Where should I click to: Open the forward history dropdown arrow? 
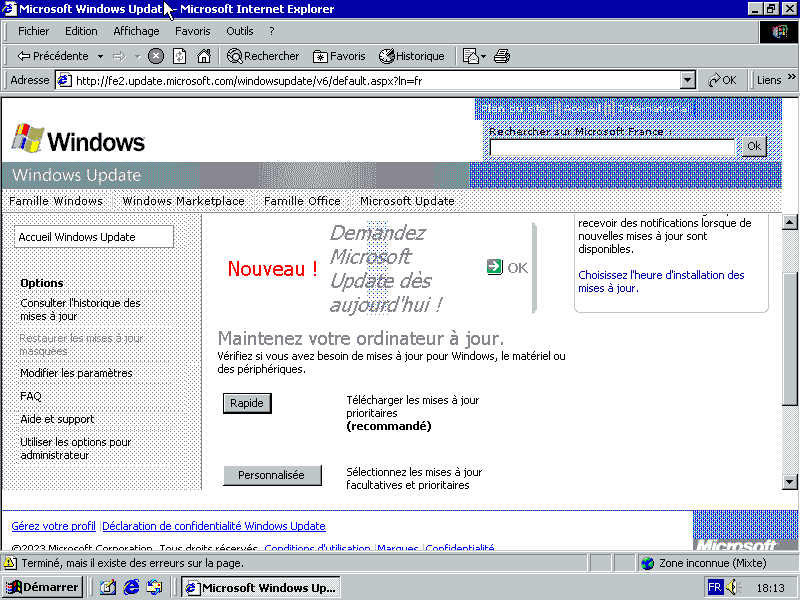pos(137,56)
